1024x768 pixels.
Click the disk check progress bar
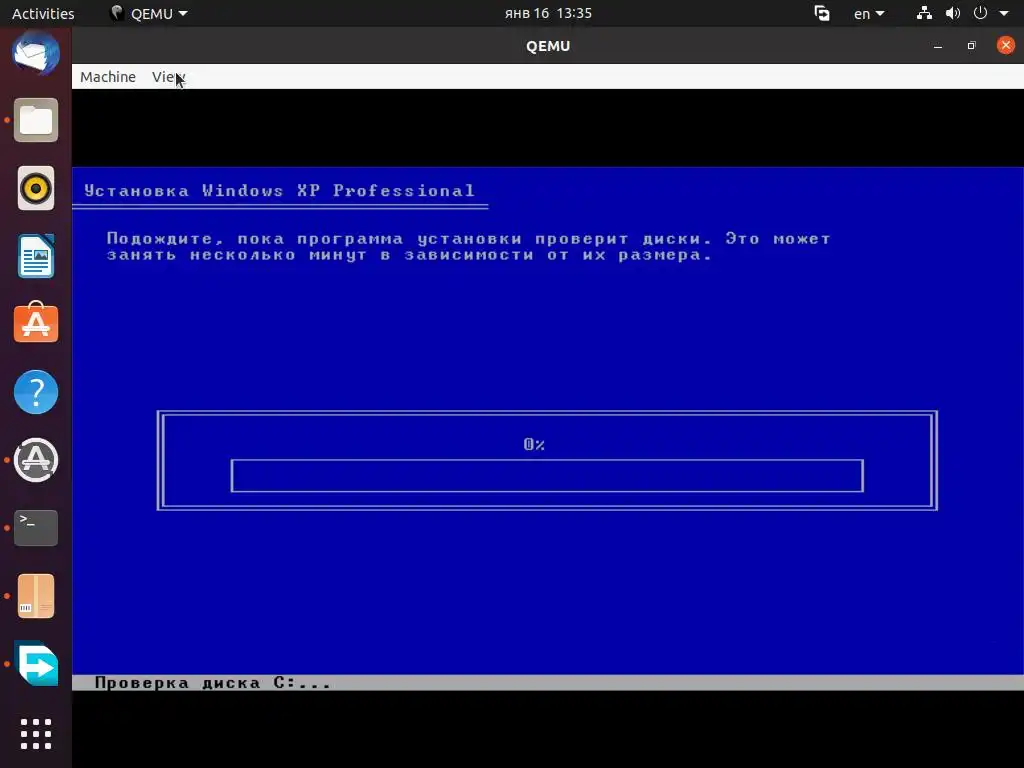coord(547,476)
